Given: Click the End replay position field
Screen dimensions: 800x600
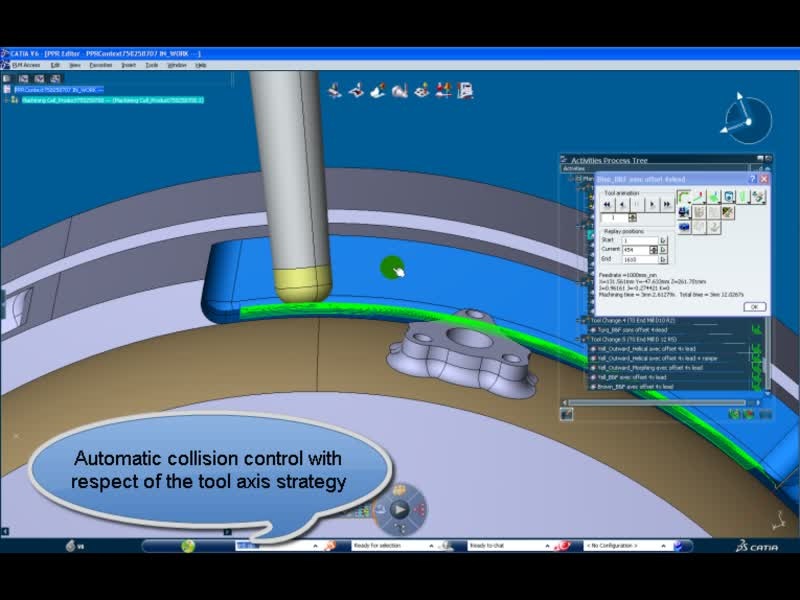Looking at the screenshot, I should point(640,260).
